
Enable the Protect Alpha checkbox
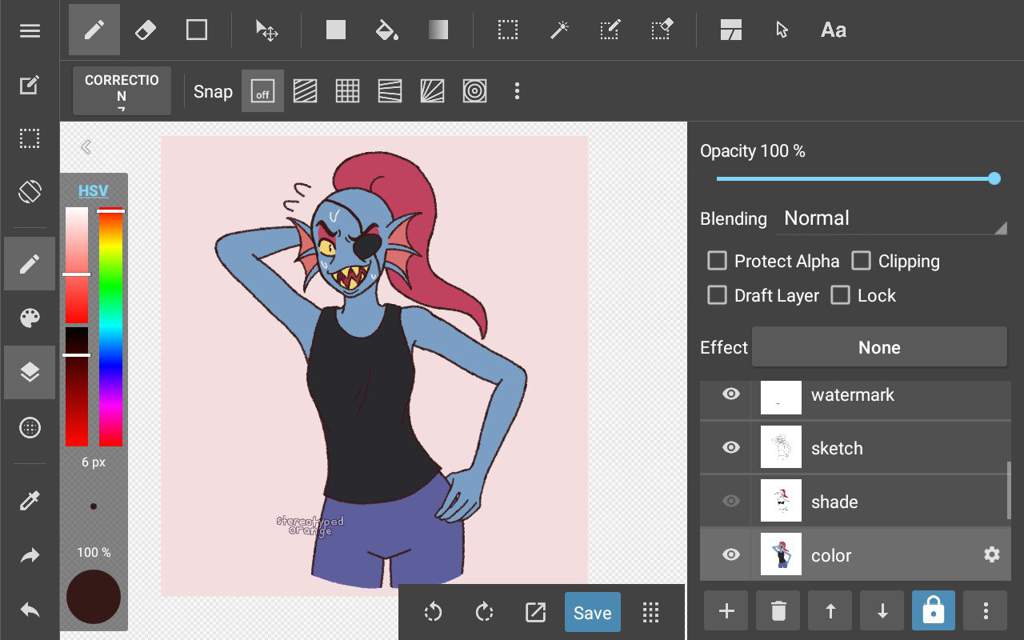tap(717, 261)
